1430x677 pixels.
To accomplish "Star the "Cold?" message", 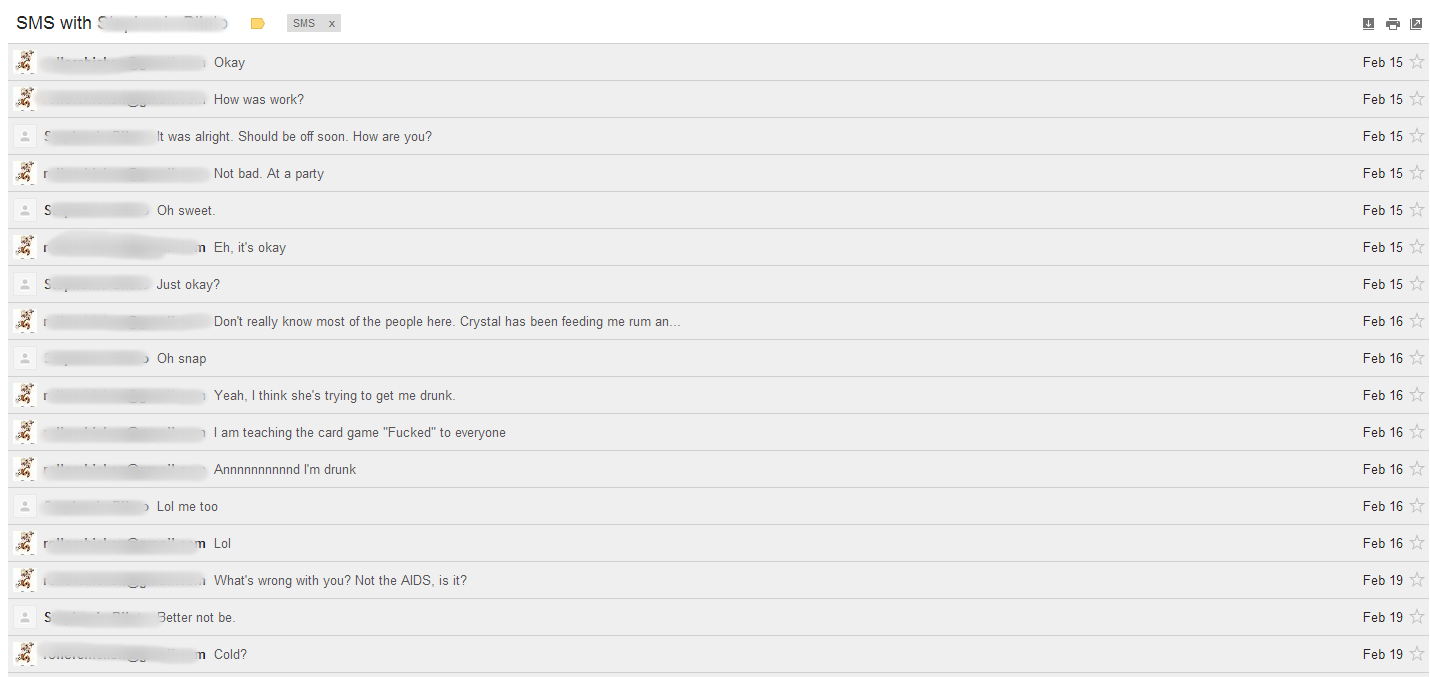I will (1417, 654).
